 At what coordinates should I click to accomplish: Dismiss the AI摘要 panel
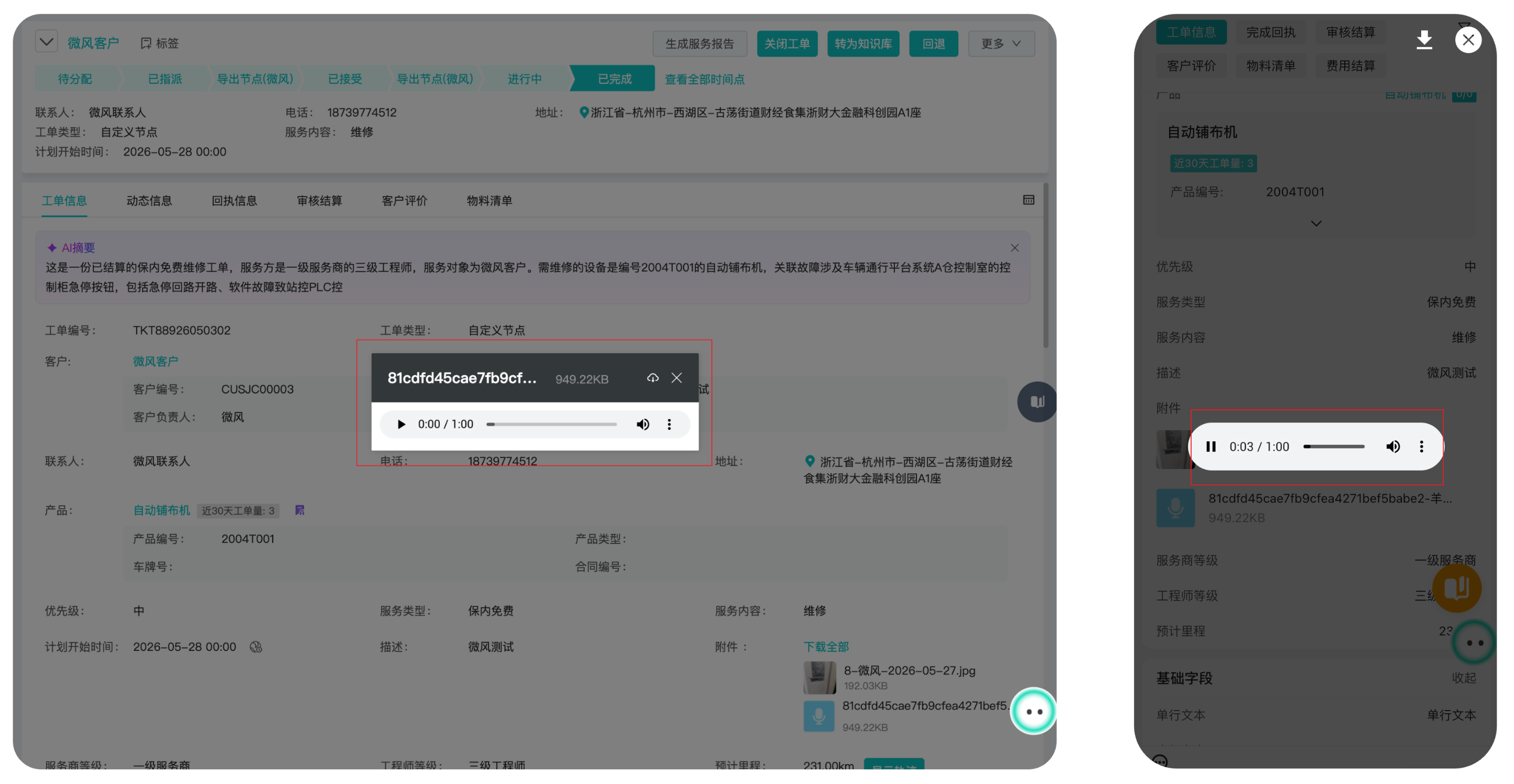1014,248
